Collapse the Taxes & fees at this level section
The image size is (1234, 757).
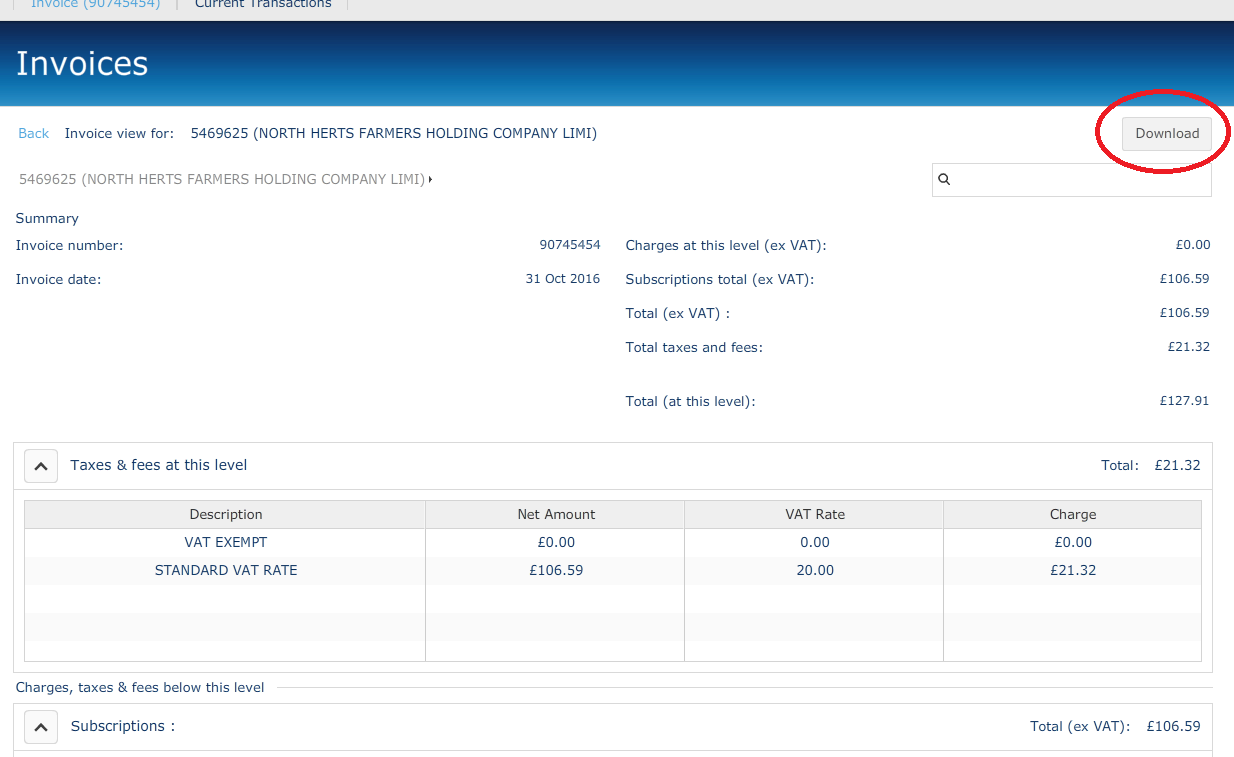pyautogui.click(x=40, y=465)
